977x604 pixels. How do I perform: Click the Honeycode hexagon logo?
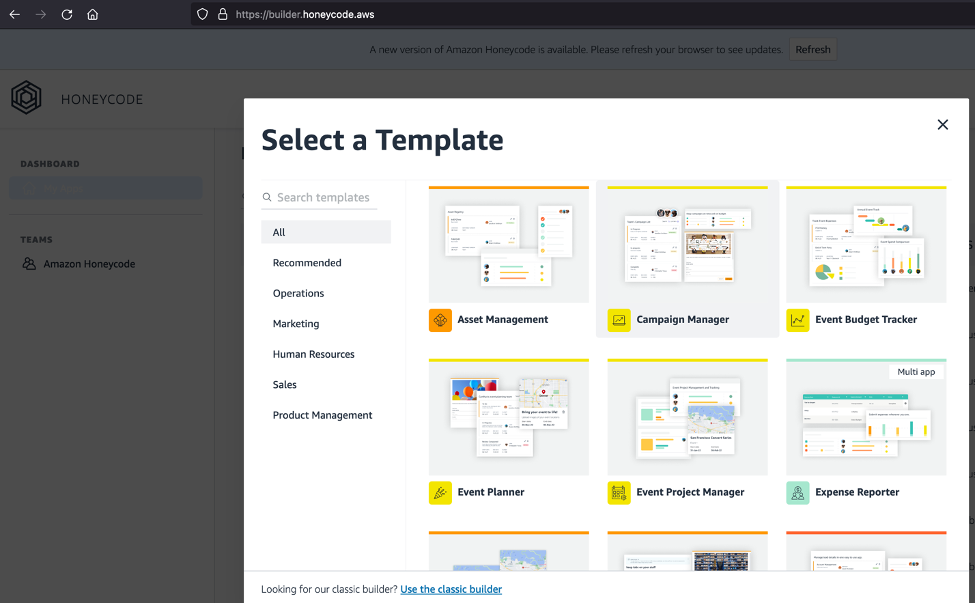point(26,97)
